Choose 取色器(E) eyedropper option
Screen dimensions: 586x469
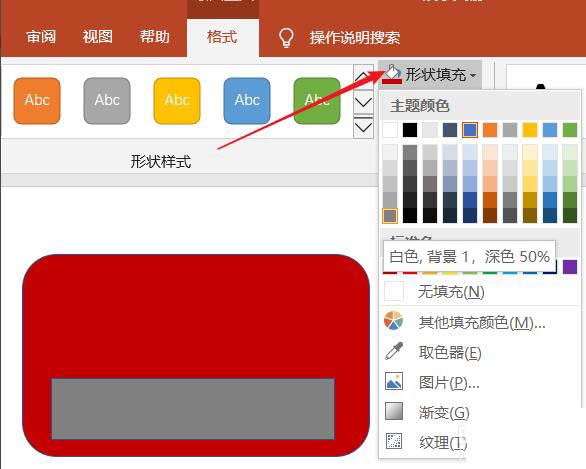pos(480,352)
